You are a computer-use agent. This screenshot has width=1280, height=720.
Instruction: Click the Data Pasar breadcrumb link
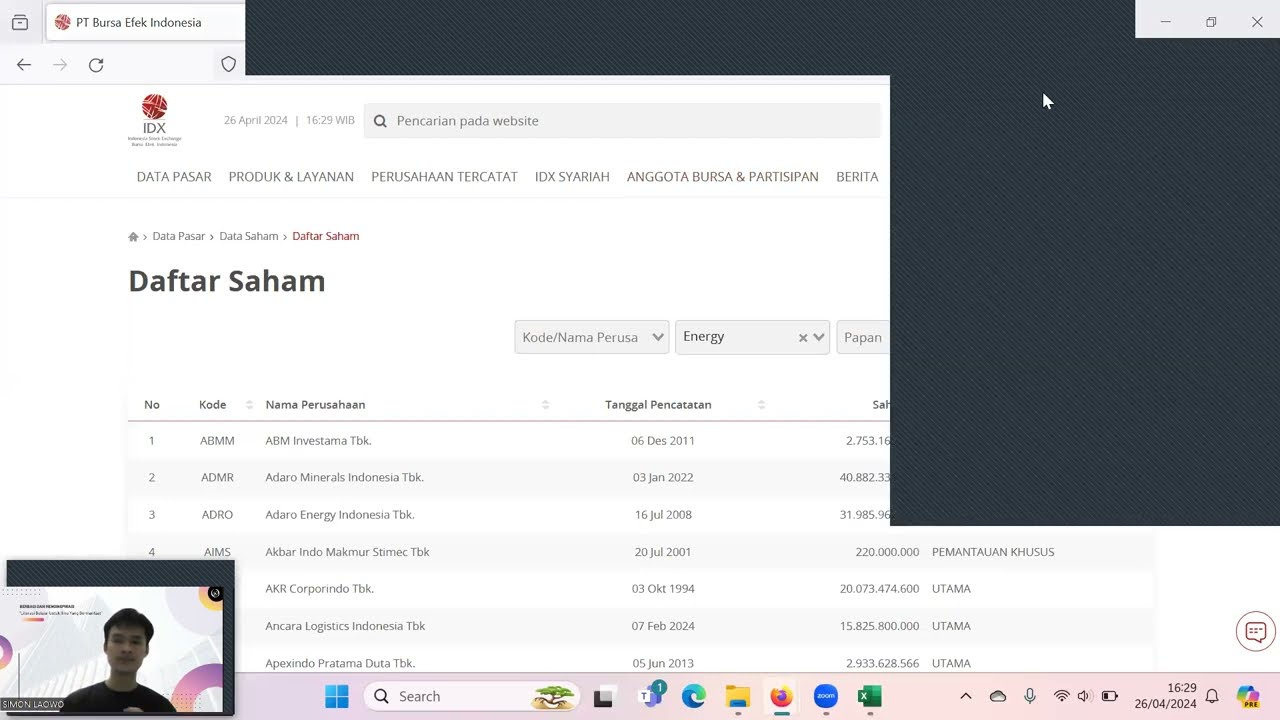[x=179, y=237]
